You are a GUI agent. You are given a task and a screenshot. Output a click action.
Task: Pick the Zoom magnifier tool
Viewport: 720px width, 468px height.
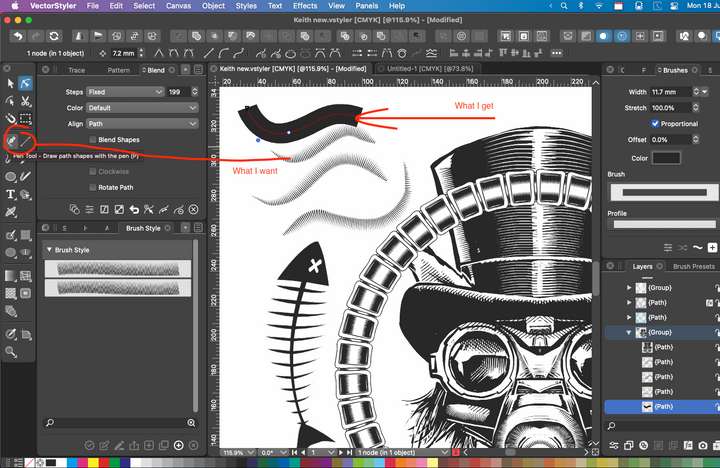pyautogui.click(x=11, y=352)
